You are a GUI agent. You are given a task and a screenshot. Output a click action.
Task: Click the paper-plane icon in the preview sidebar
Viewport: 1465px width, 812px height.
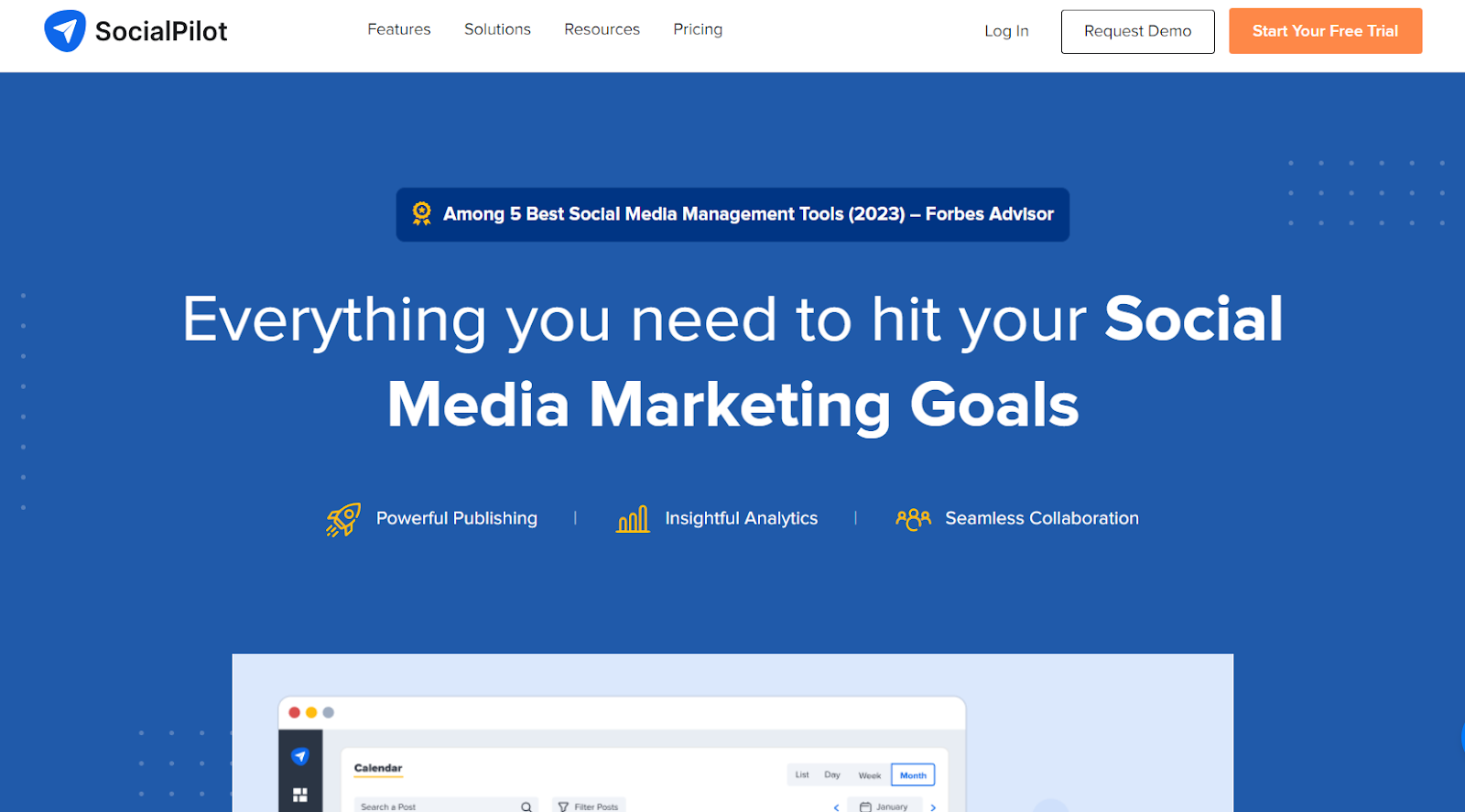point(300,756)
